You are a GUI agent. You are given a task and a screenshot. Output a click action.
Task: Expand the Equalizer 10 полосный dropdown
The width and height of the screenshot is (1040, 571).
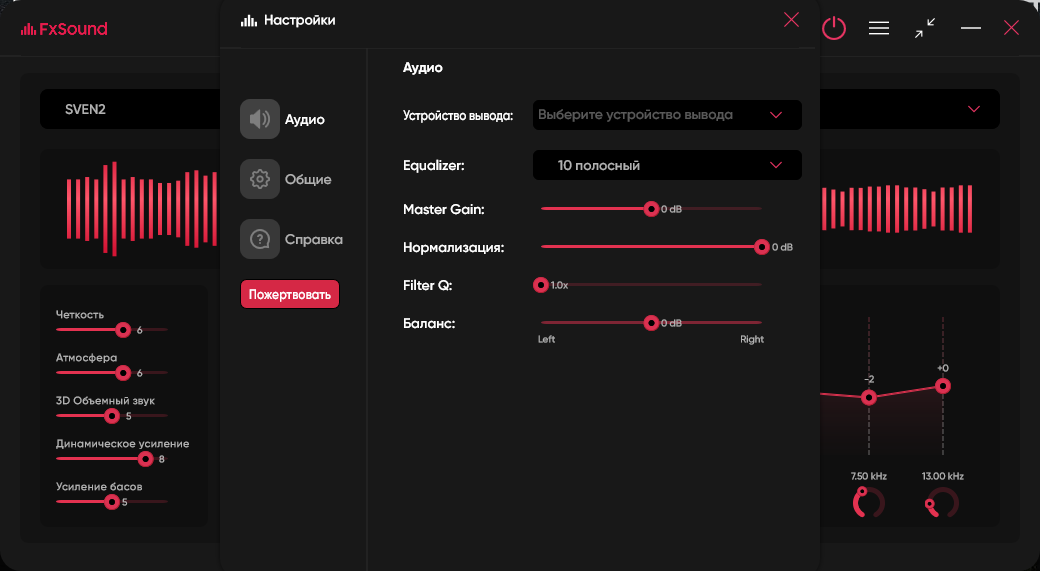tap(667, 165)
